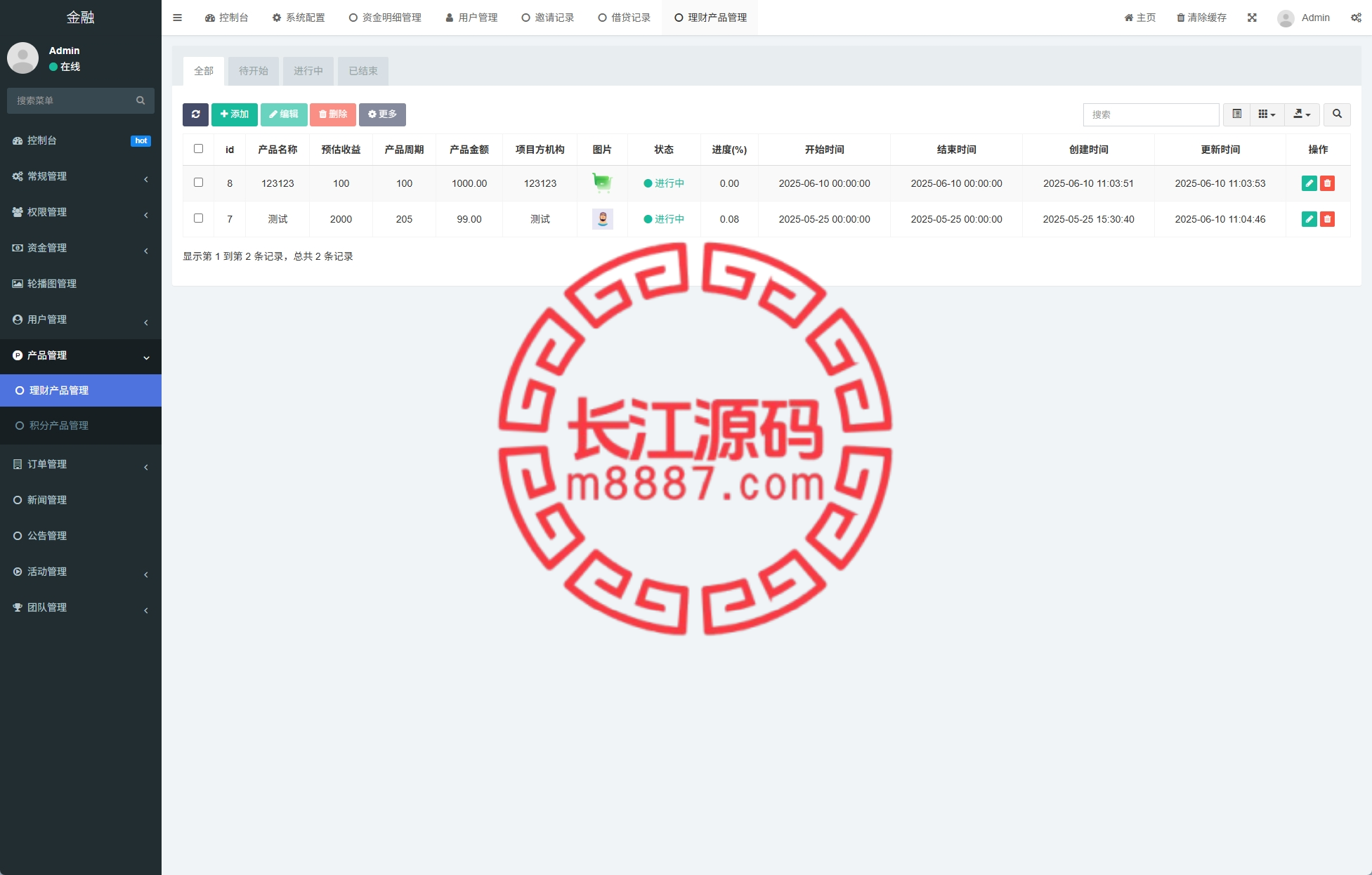This screenshot has width=1372, height=875.
Task: Open the 邀请记录 top tab
Action: (x=548, y=18)
